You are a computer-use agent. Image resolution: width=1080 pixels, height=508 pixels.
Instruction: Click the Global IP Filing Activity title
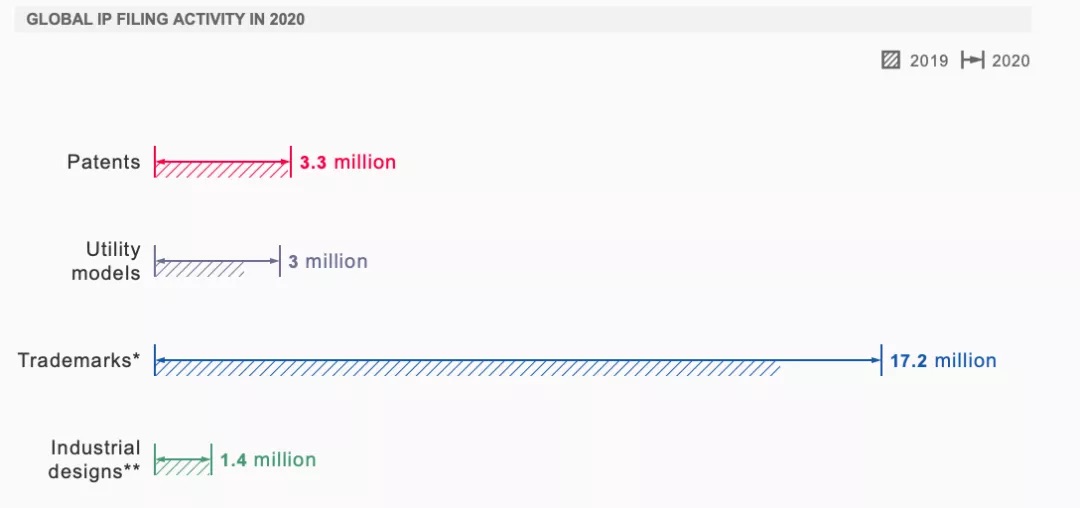(x=165, y=19)
